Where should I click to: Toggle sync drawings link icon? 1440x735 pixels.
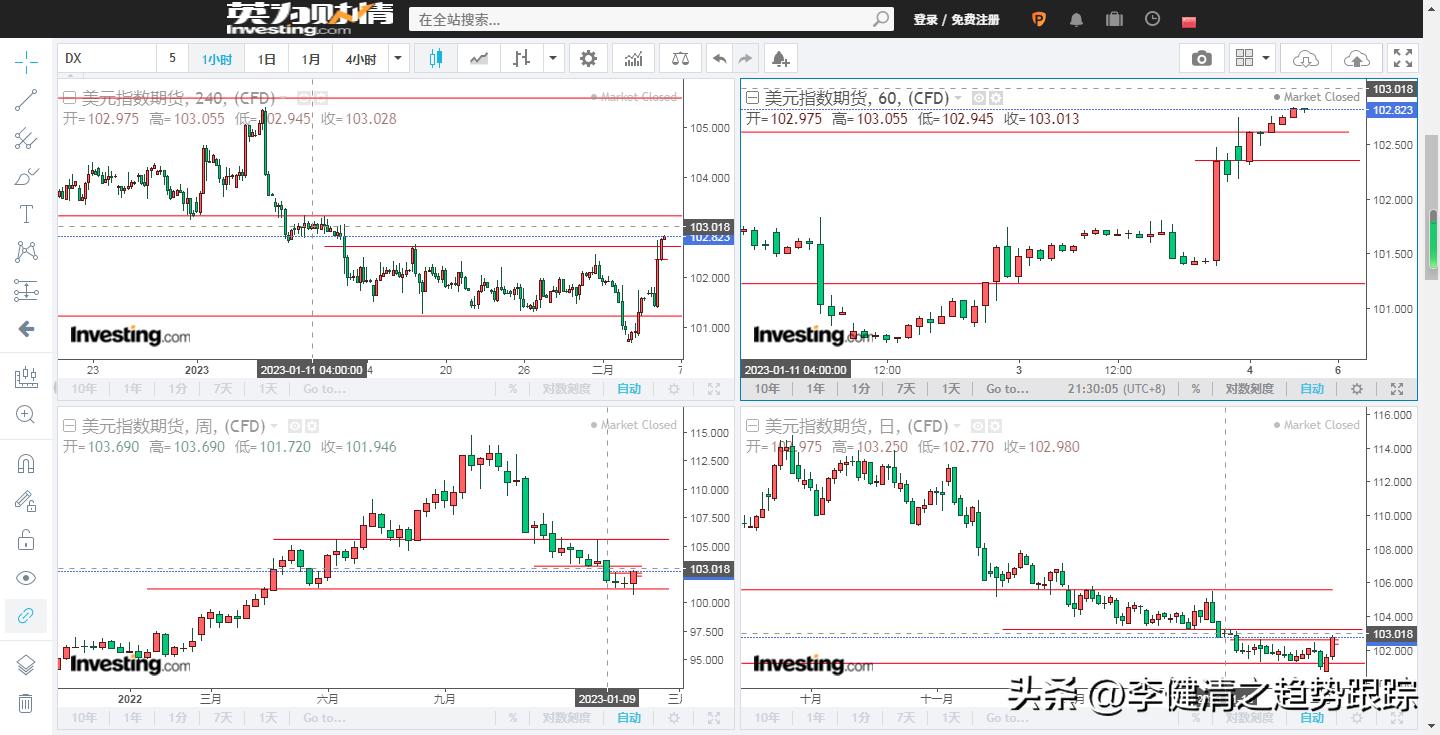click(x=26, y=616)
